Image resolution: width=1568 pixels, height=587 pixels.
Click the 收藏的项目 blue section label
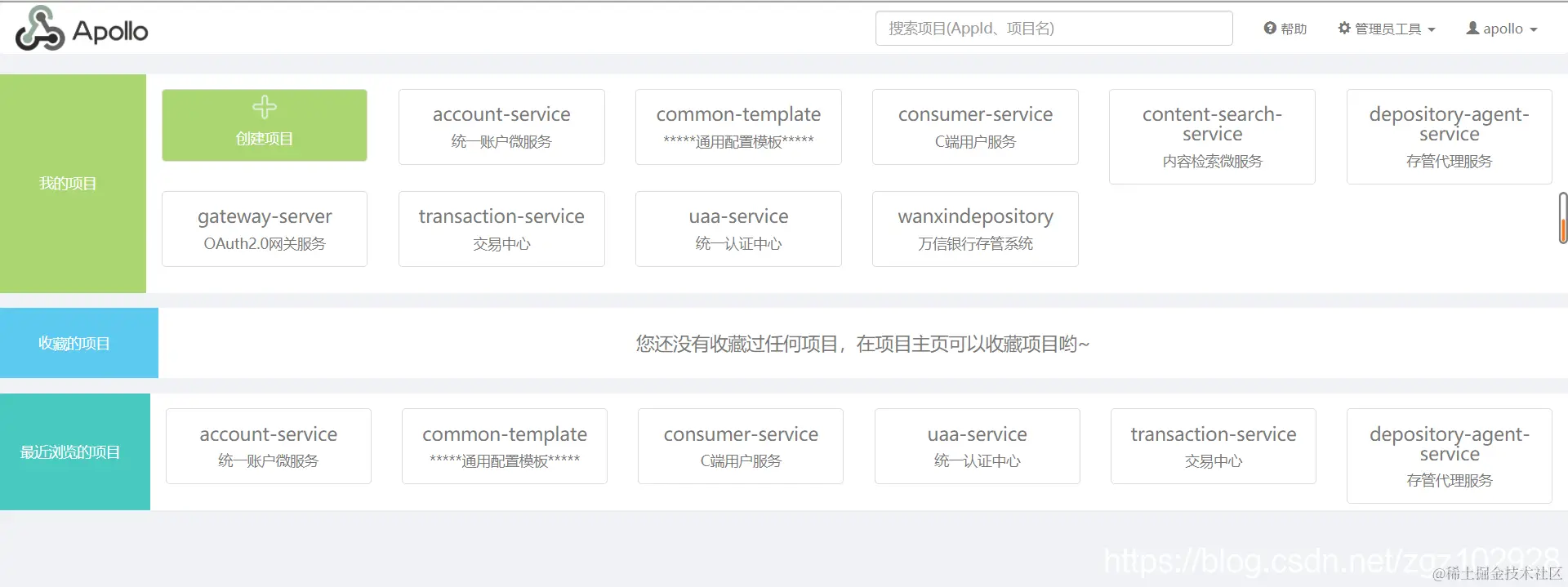click(x=78, y=343)
